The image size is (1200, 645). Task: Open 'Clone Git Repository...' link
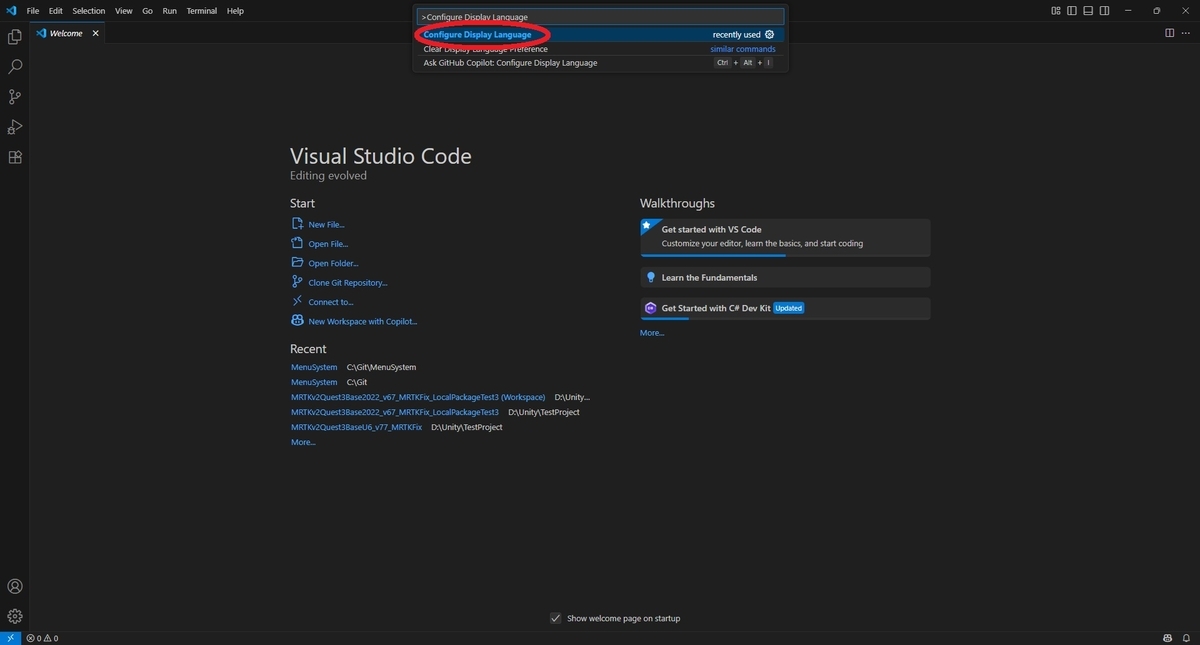coord(347,282)
